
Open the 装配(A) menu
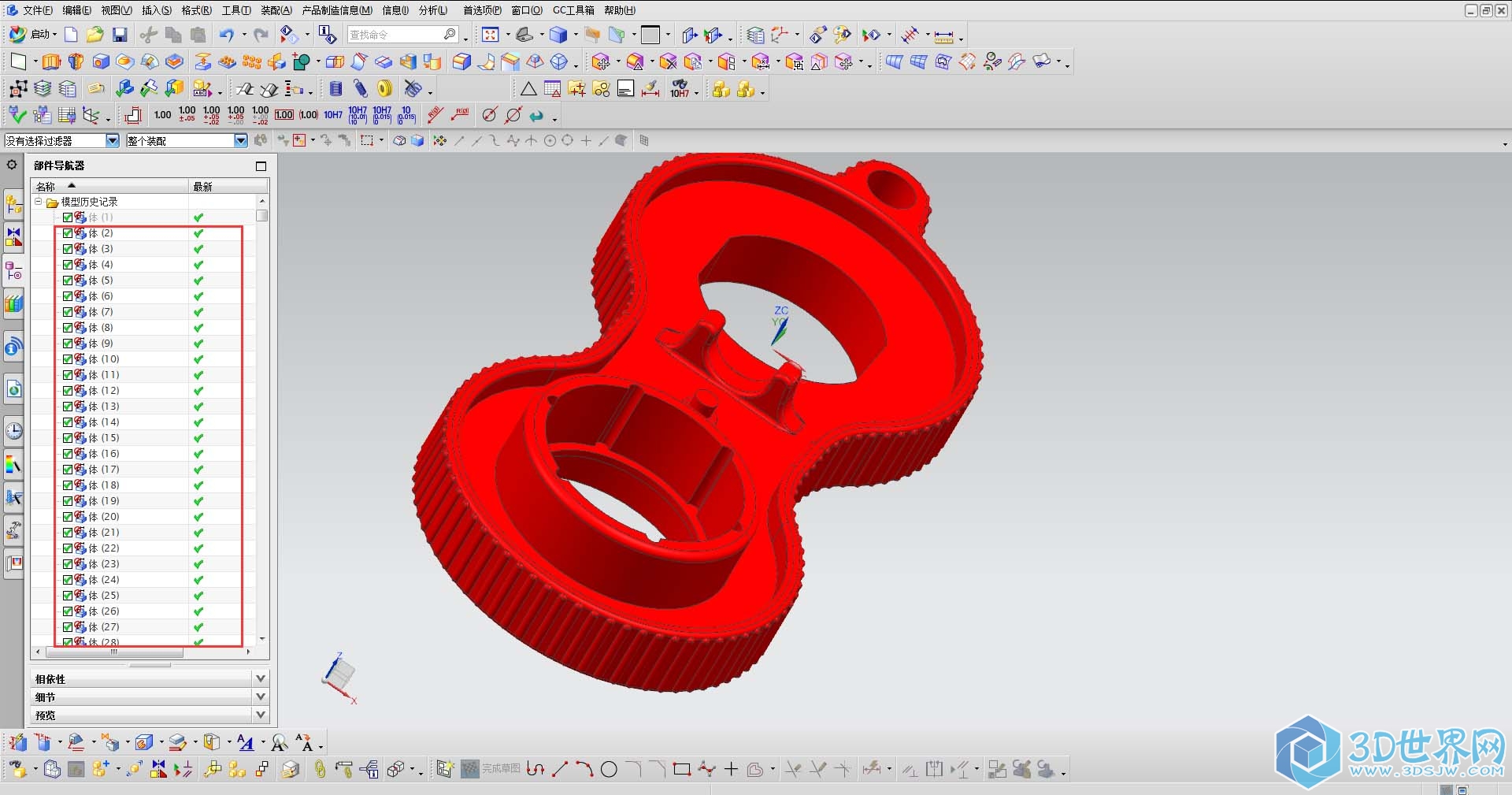(276, 10)
